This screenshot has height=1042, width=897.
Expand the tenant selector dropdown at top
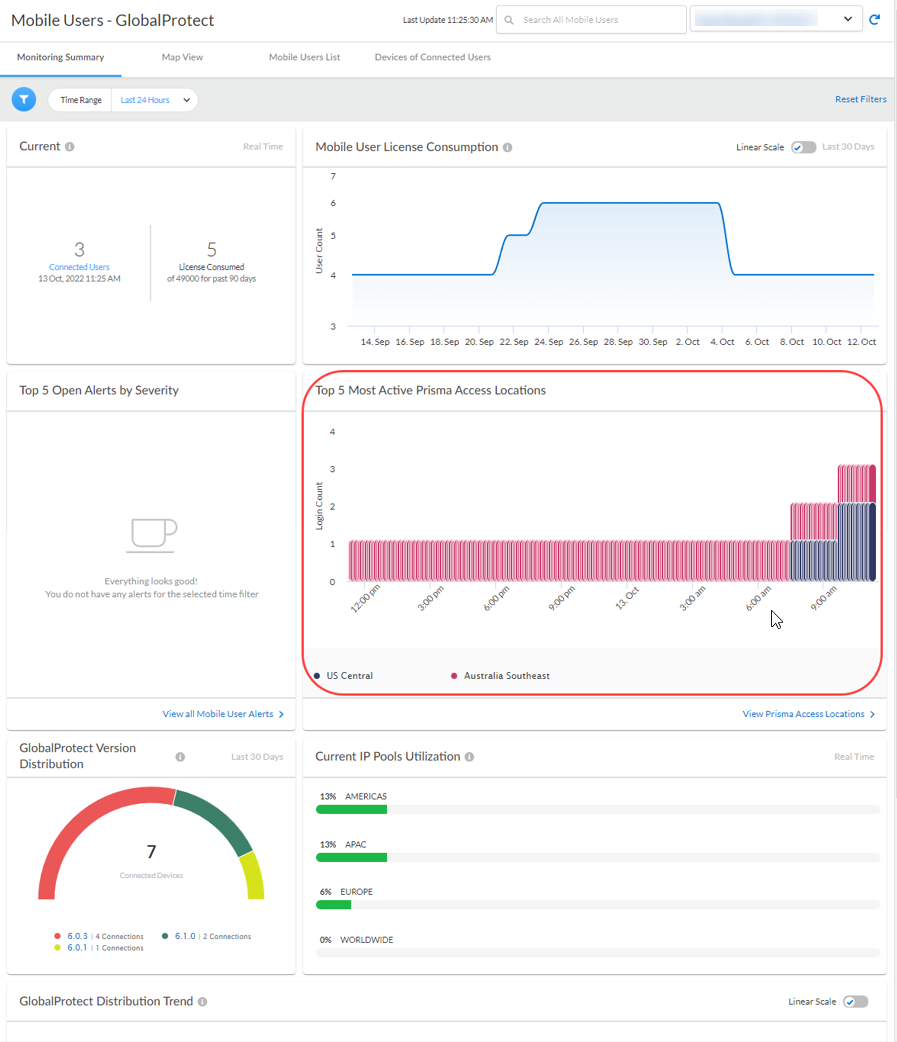pos(848,19)
